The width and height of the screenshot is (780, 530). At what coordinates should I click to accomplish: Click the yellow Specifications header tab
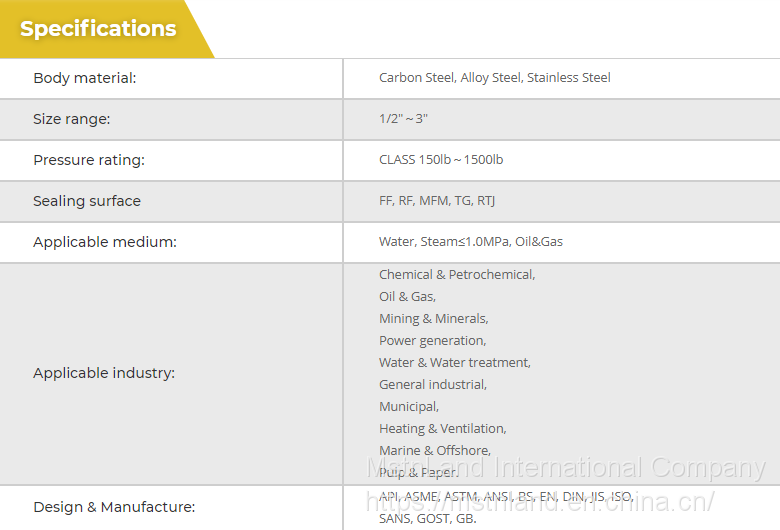coord(98,29)
